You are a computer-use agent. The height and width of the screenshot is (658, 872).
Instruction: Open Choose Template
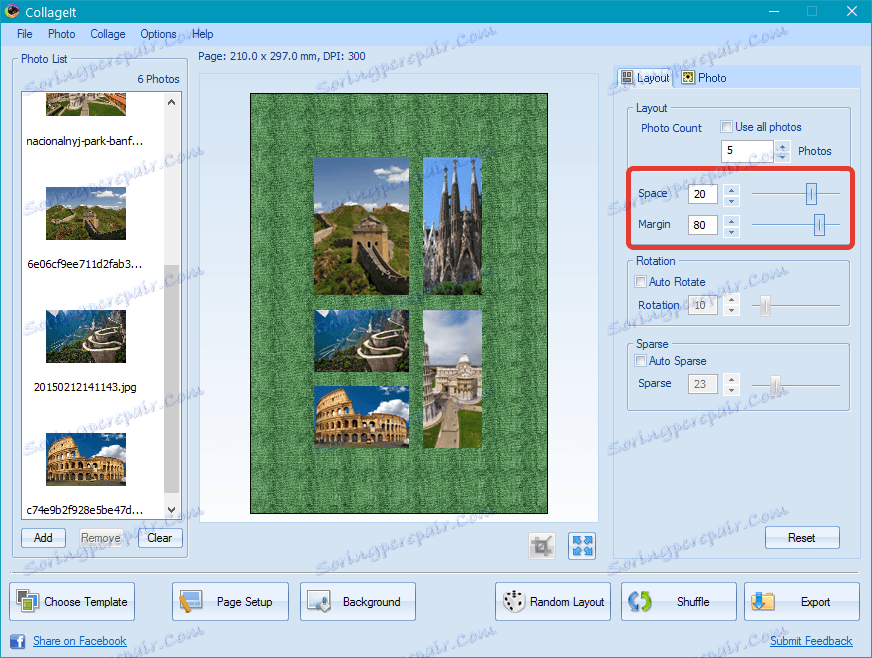coord(72,601)
